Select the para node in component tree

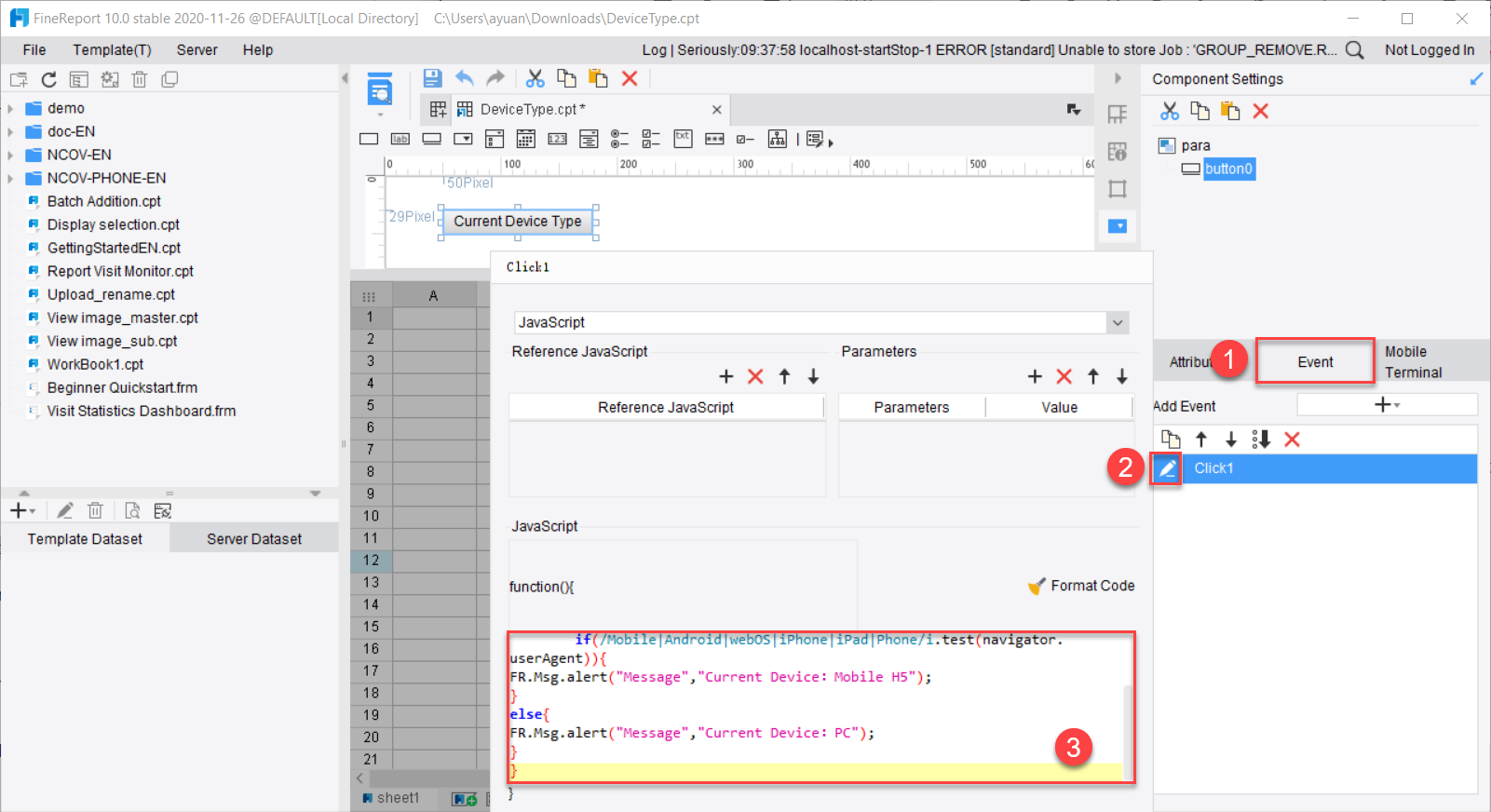(1196, 145)
